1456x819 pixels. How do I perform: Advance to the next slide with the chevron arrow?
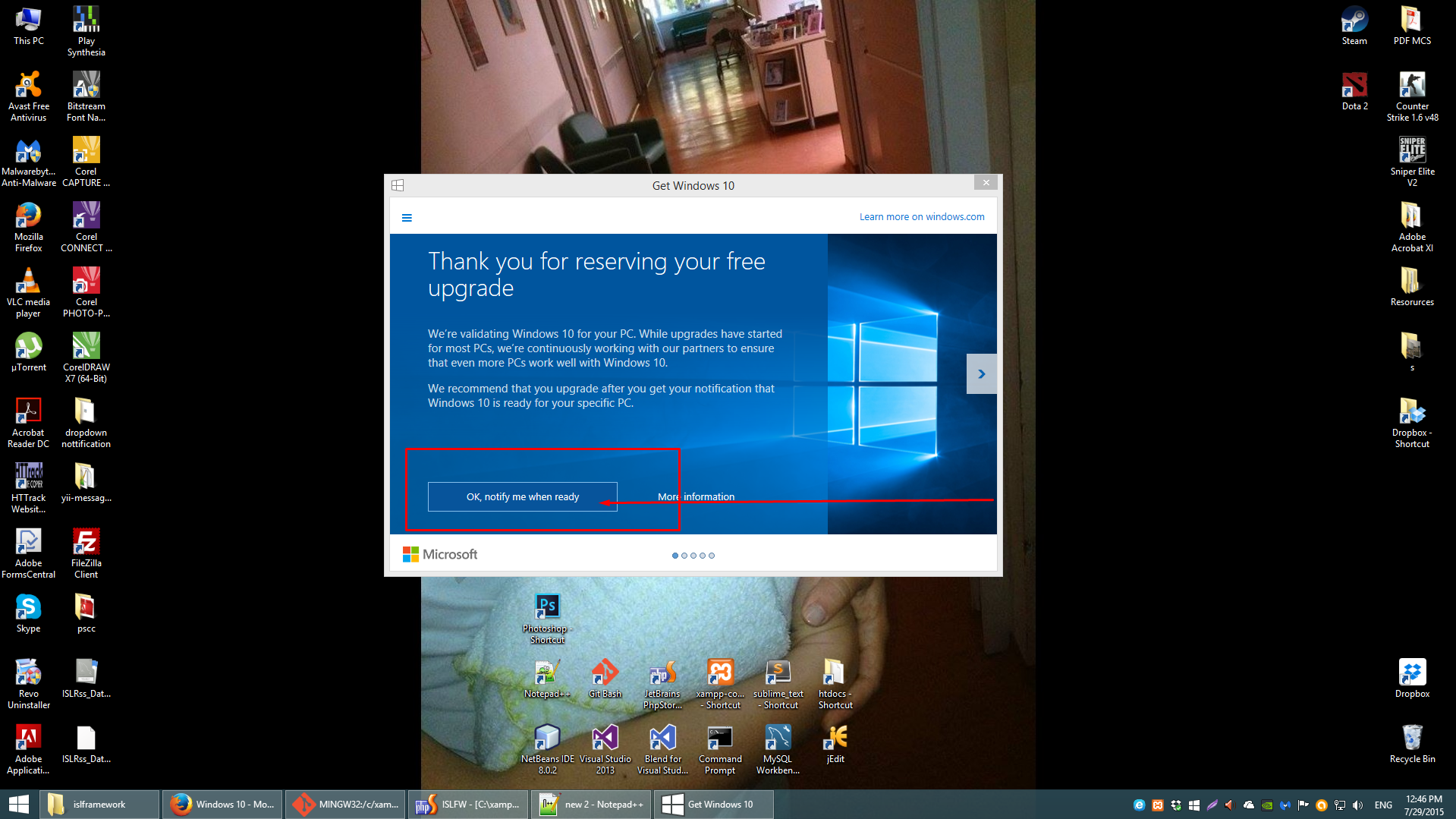pyautogui.click(x=981, y=374)
